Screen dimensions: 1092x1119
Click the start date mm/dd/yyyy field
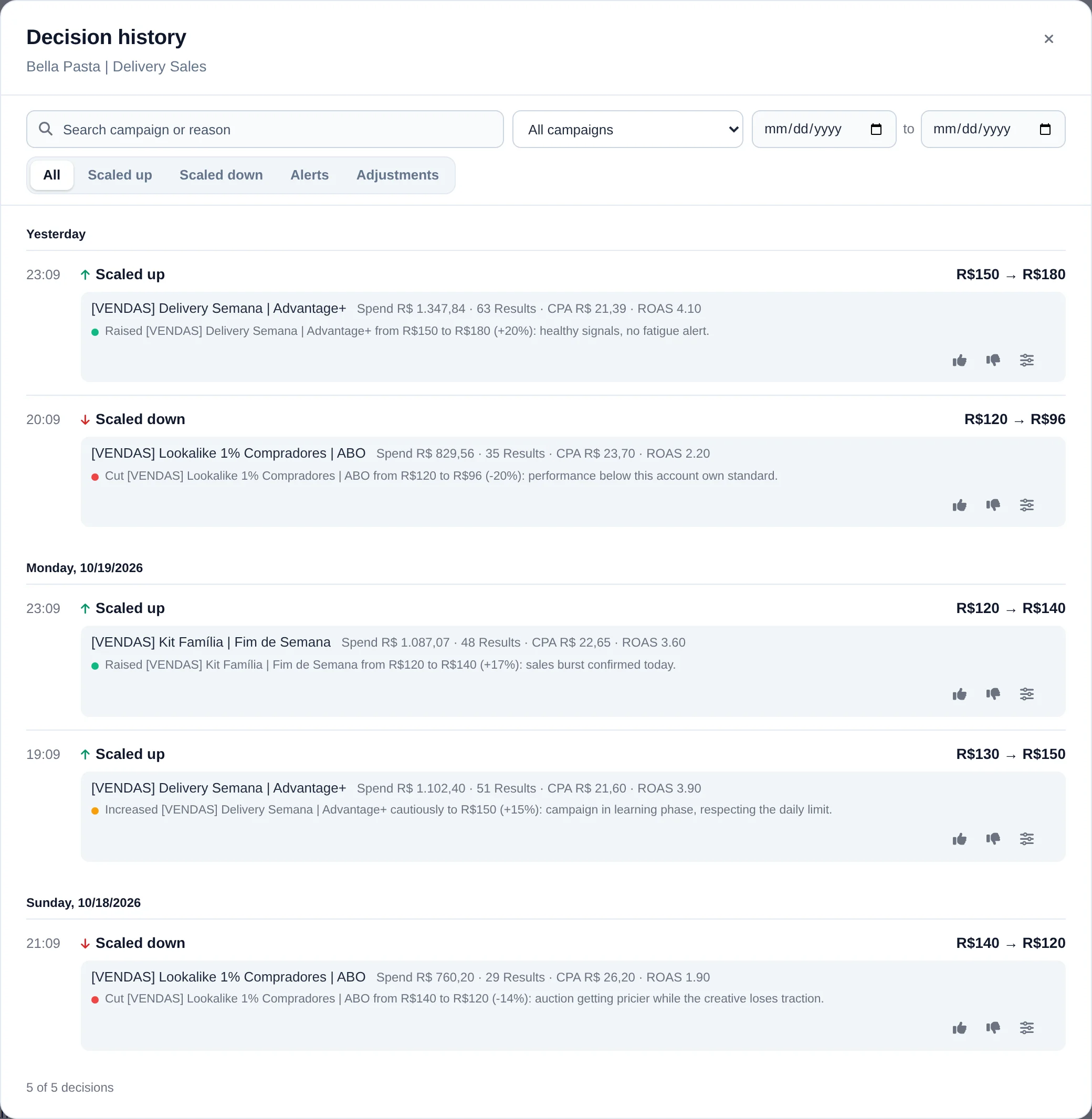click(x=824, y=130)
